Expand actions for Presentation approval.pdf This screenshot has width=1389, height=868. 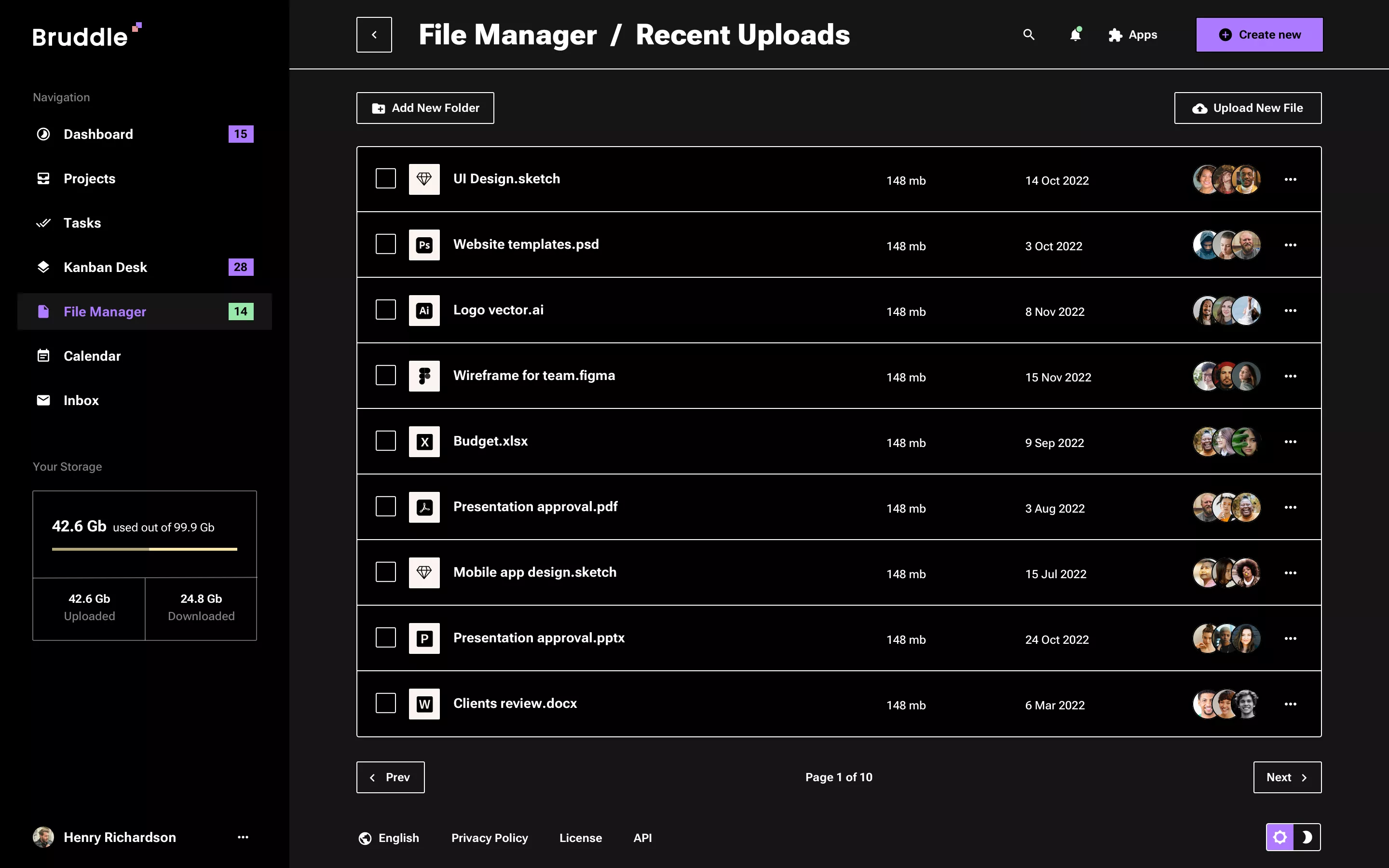(x=1291, y=507)
